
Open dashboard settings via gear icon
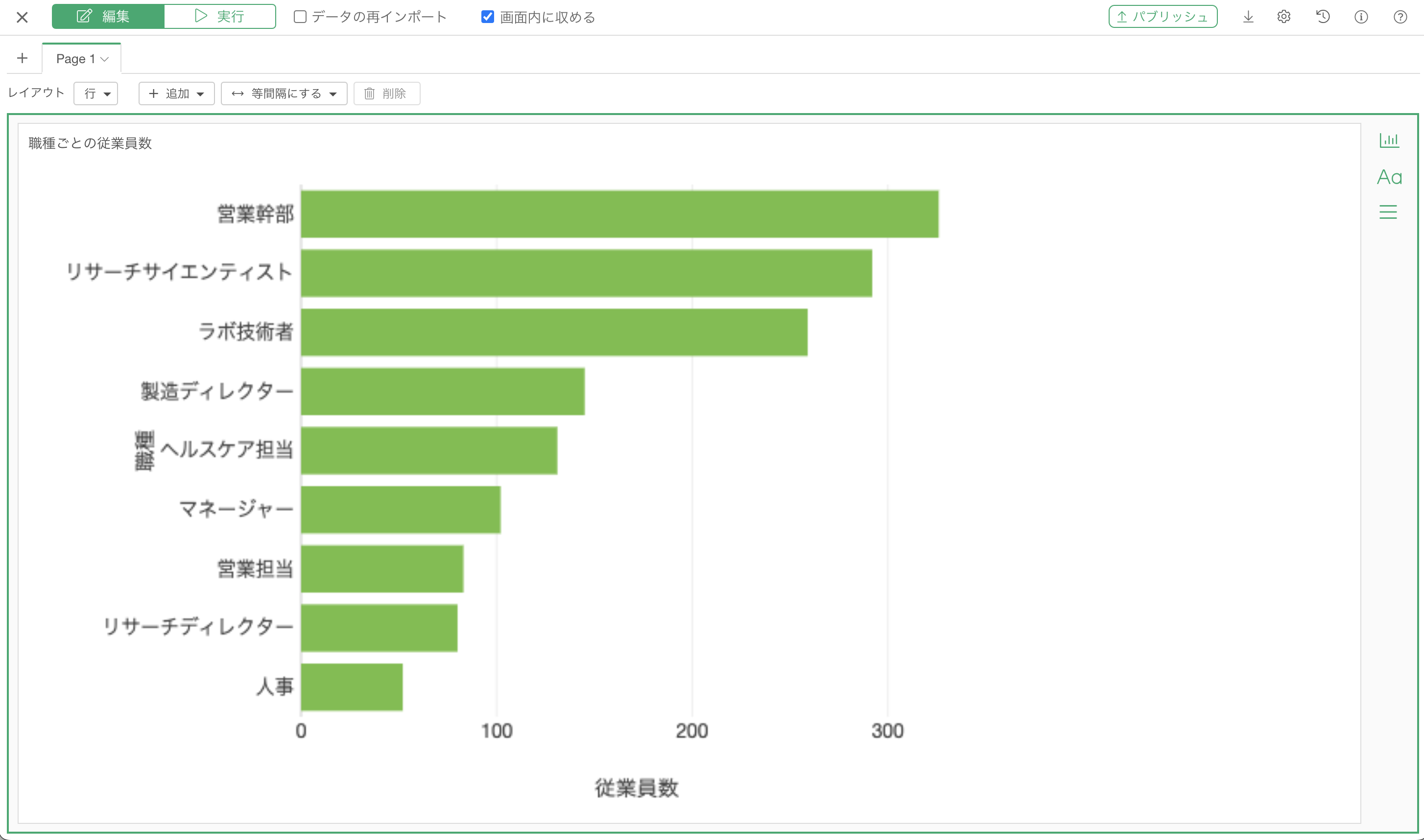click(1283, 17)
